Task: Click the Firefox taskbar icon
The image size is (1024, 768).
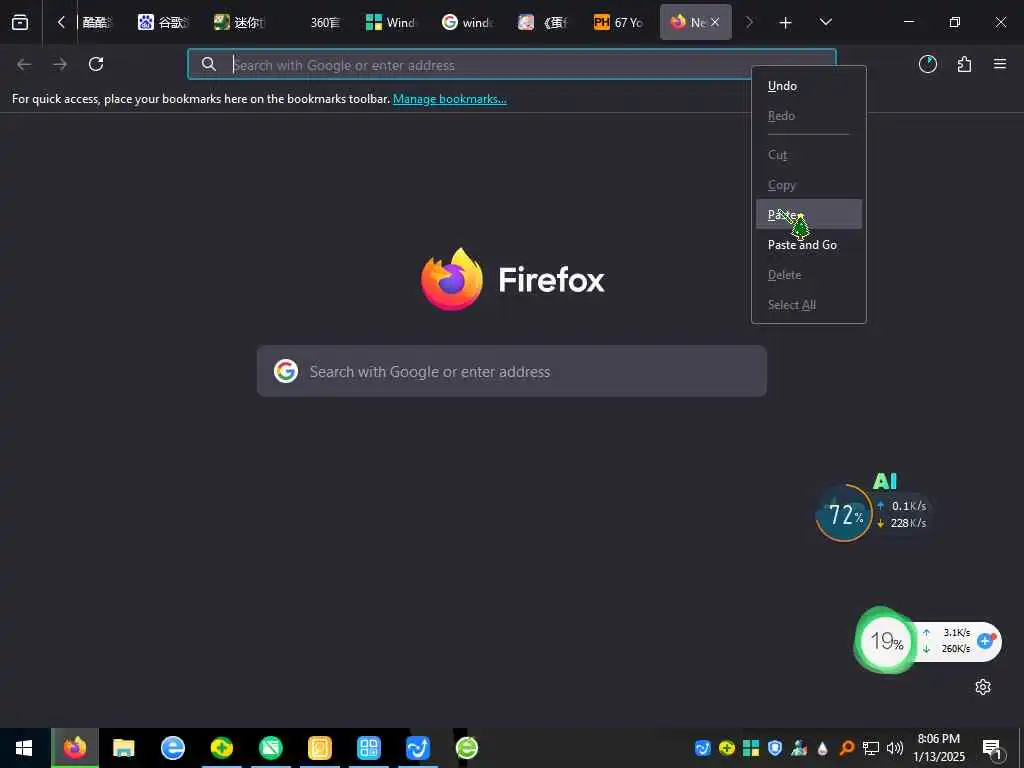Action: (75, 748)
